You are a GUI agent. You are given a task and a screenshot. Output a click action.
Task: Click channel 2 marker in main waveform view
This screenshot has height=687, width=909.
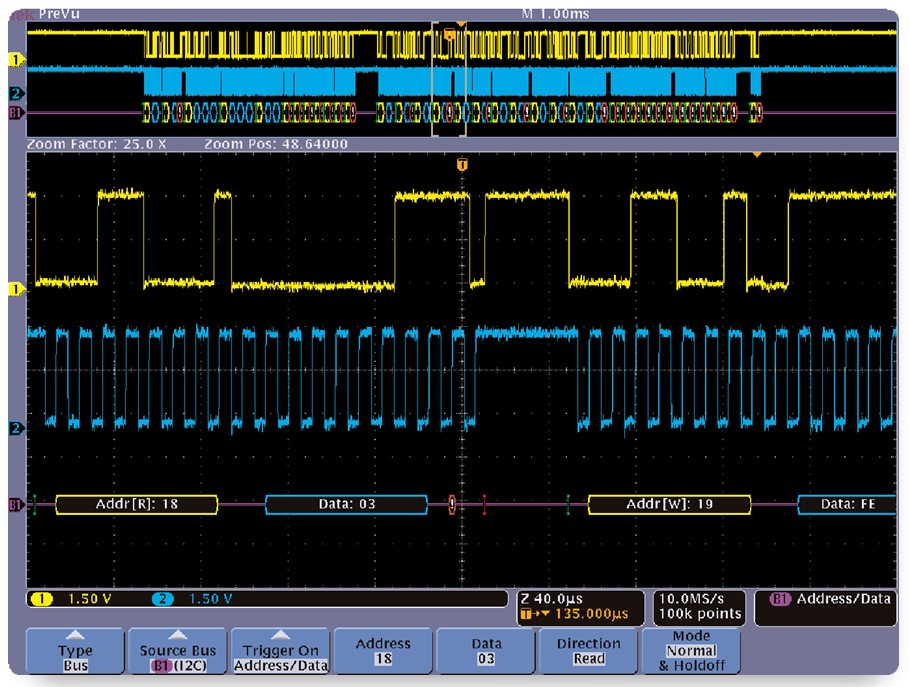coord(16,429)
